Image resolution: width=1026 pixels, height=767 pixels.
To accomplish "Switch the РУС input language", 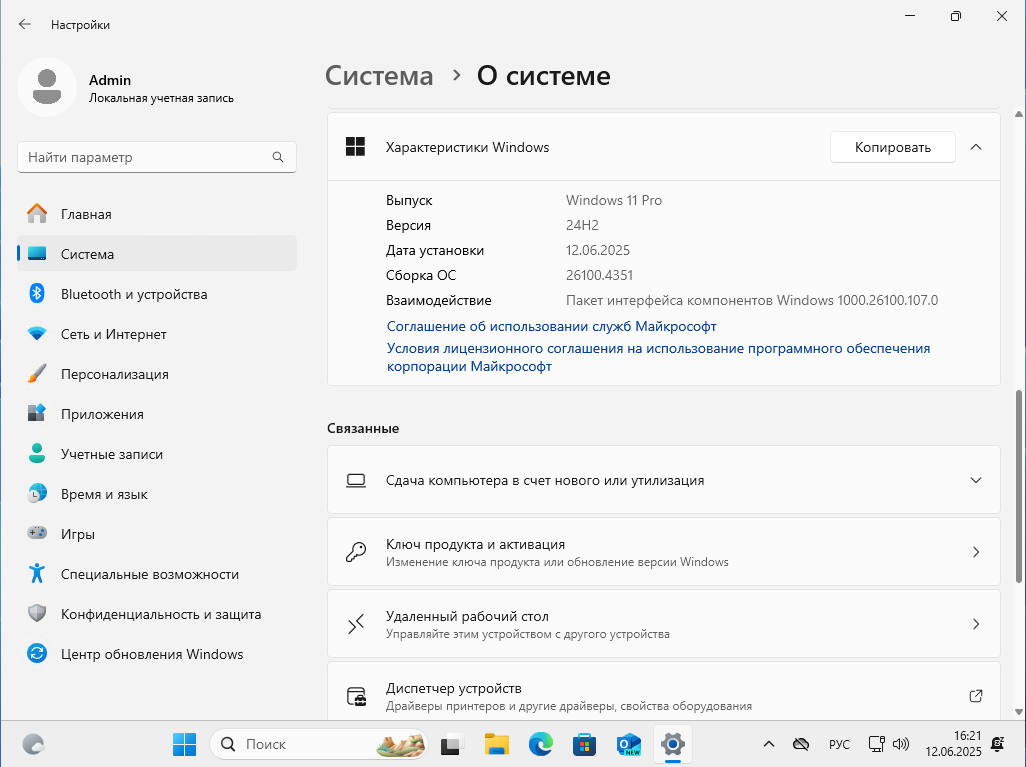I will point(839,744).
